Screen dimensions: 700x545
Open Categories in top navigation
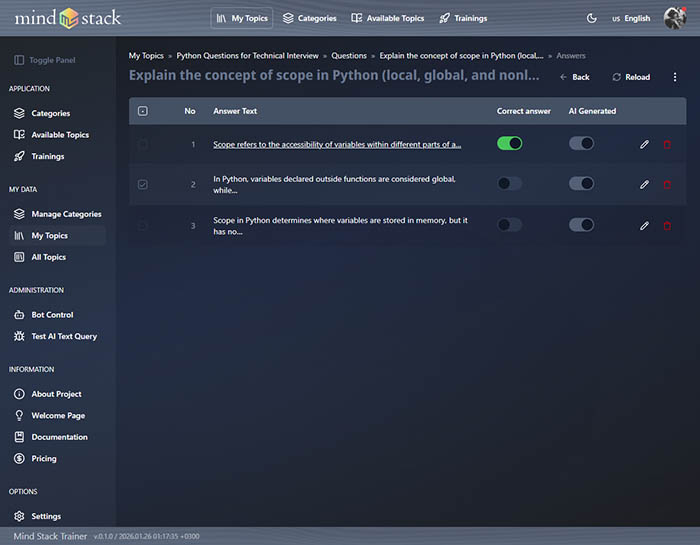(x=309, y=18)
